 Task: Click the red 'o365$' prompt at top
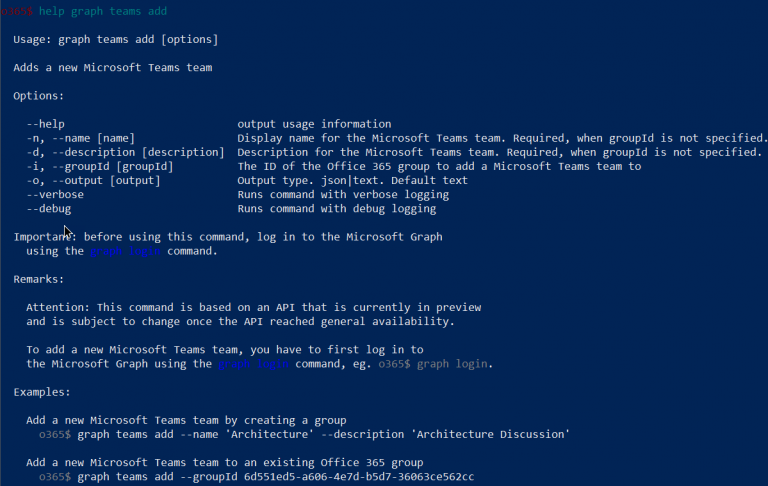(x=17, y=11)
